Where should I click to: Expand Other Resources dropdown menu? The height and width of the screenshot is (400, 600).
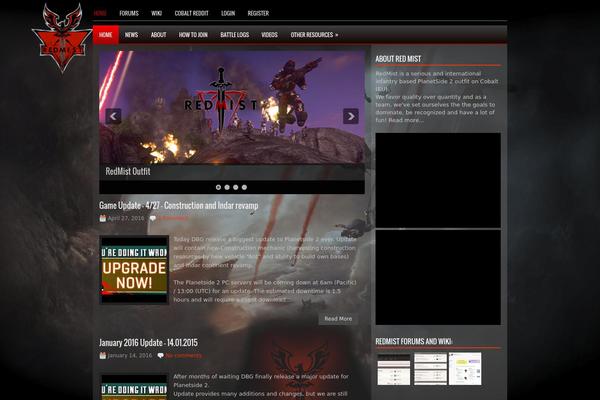(x=314, y=35)
